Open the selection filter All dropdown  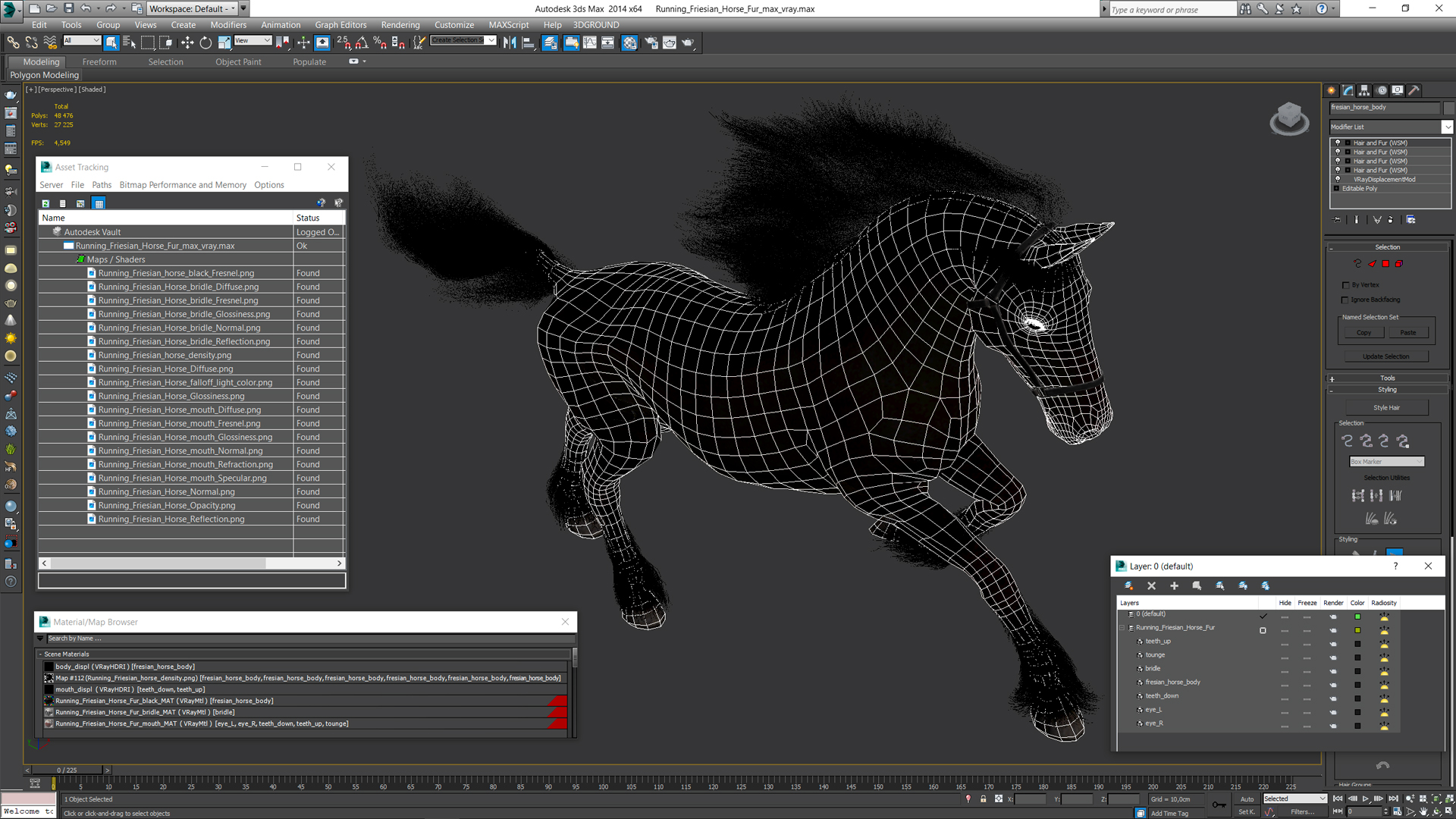tap(82, 41)
